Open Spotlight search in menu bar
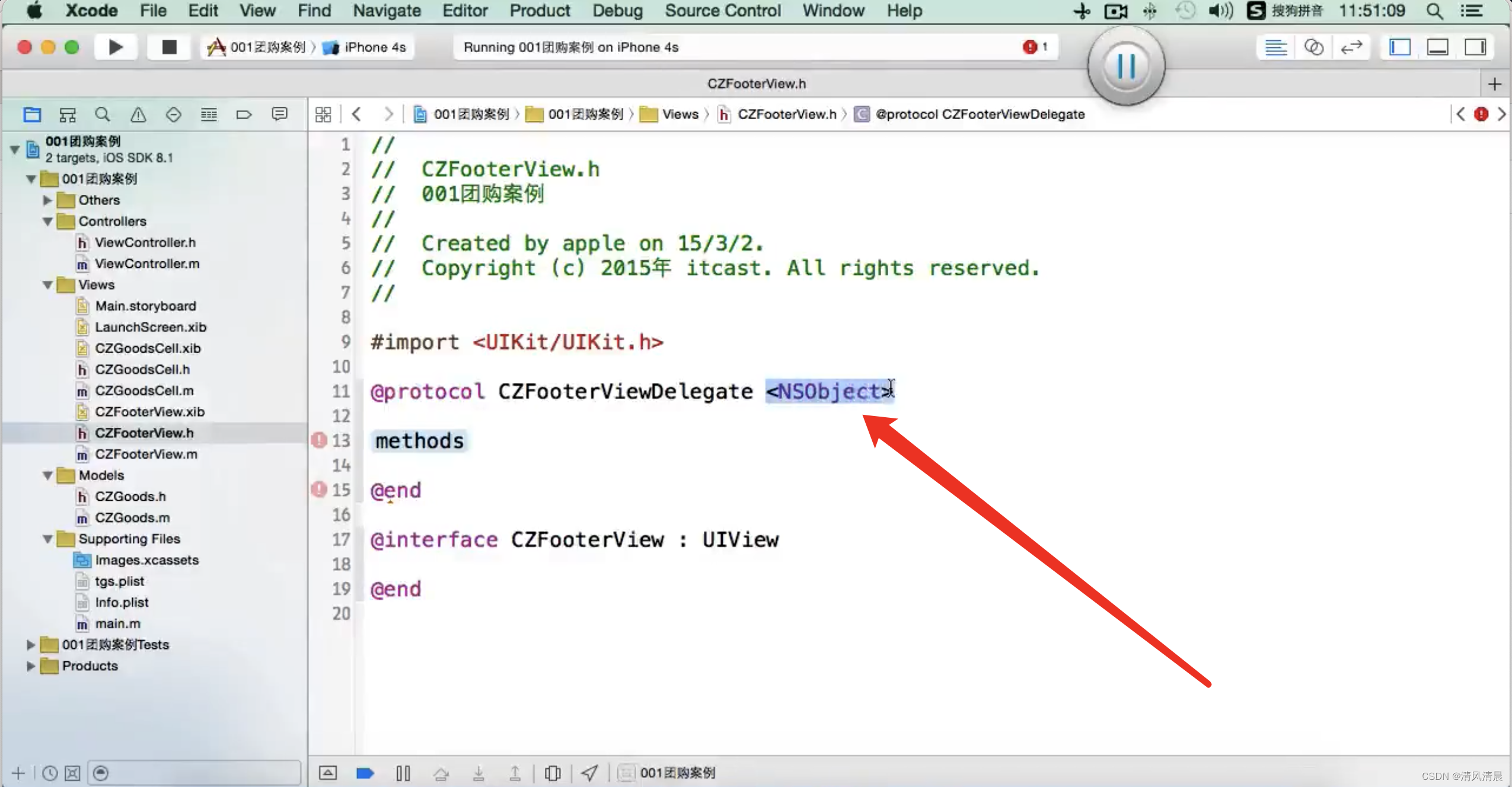Image resolution: width=1512 pixels, height=787 pixels. [x=1435, y=11]
